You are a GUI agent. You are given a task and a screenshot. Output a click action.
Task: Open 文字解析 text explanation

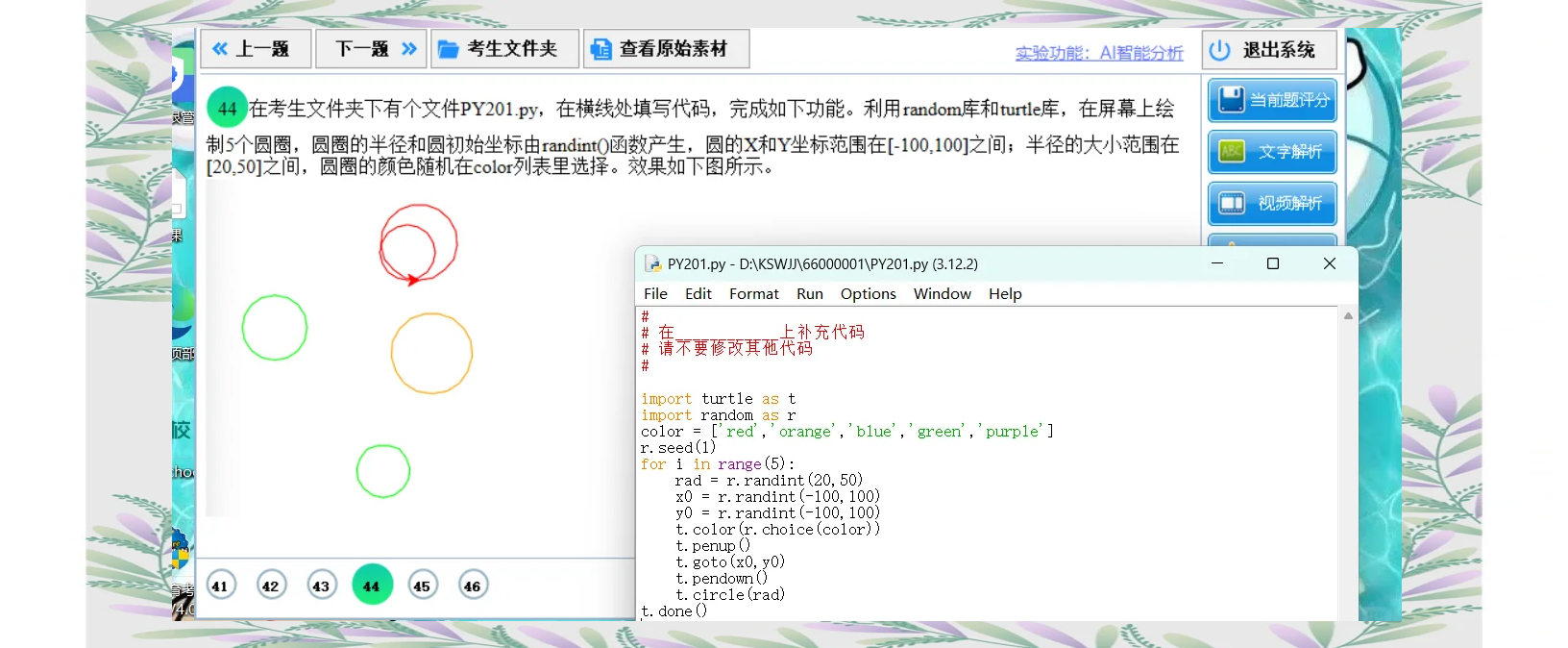1272,152
